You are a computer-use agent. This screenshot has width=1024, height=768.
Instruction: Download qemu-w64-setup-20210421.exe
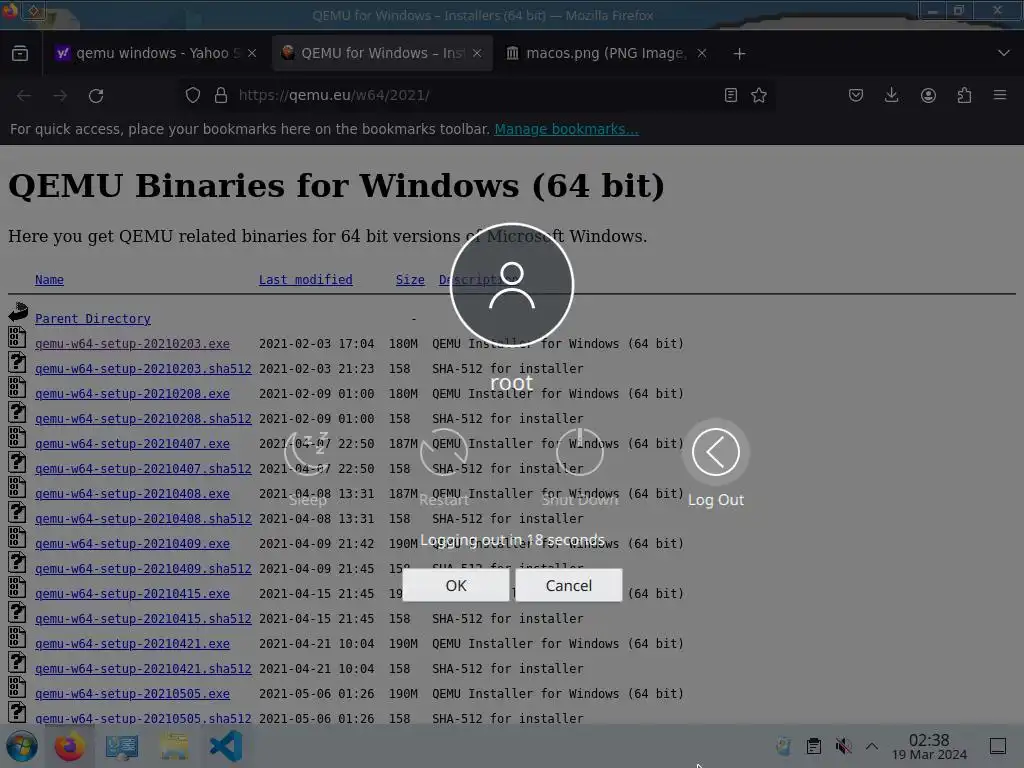click(x=133, y=644)
